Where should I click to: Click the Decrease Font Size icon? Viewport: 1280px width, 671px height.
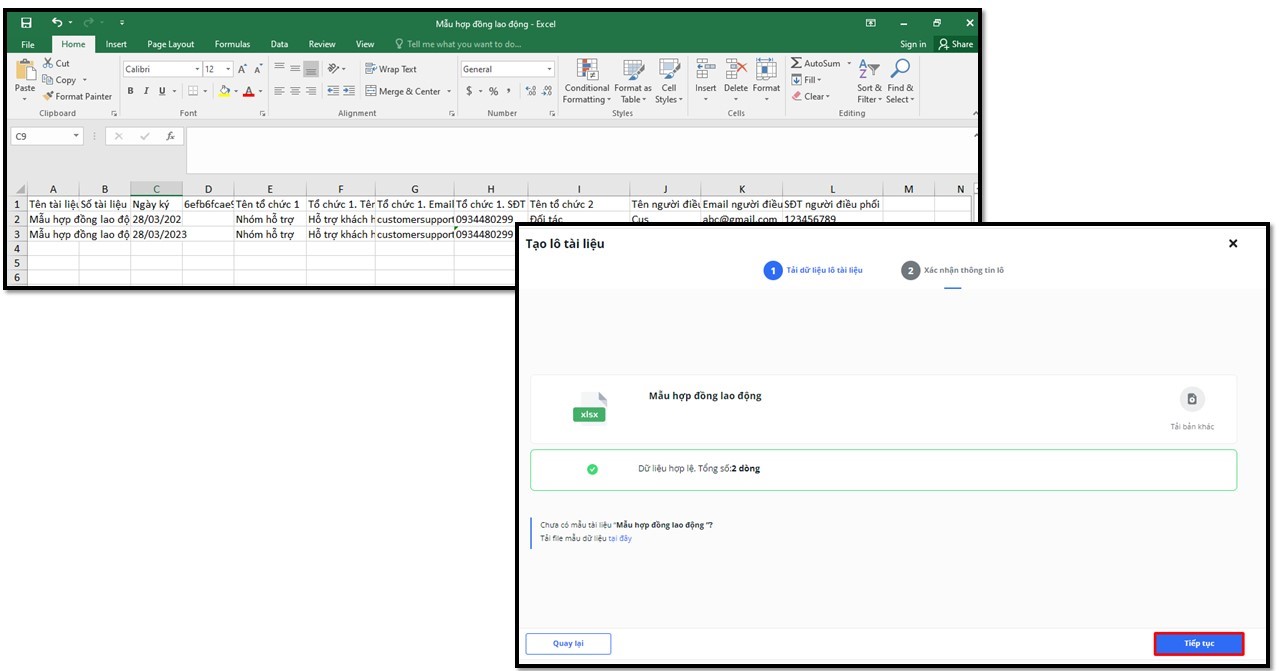coord(258,69)
